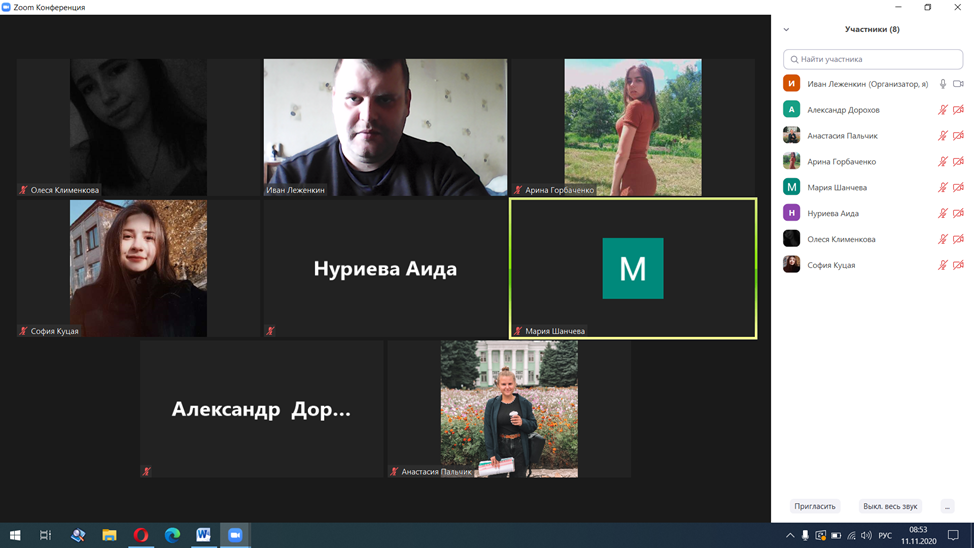The image size is (974, 548).
Task: Click Иван Леженкин's camera icon in participant list
Action: click(958, 84)
